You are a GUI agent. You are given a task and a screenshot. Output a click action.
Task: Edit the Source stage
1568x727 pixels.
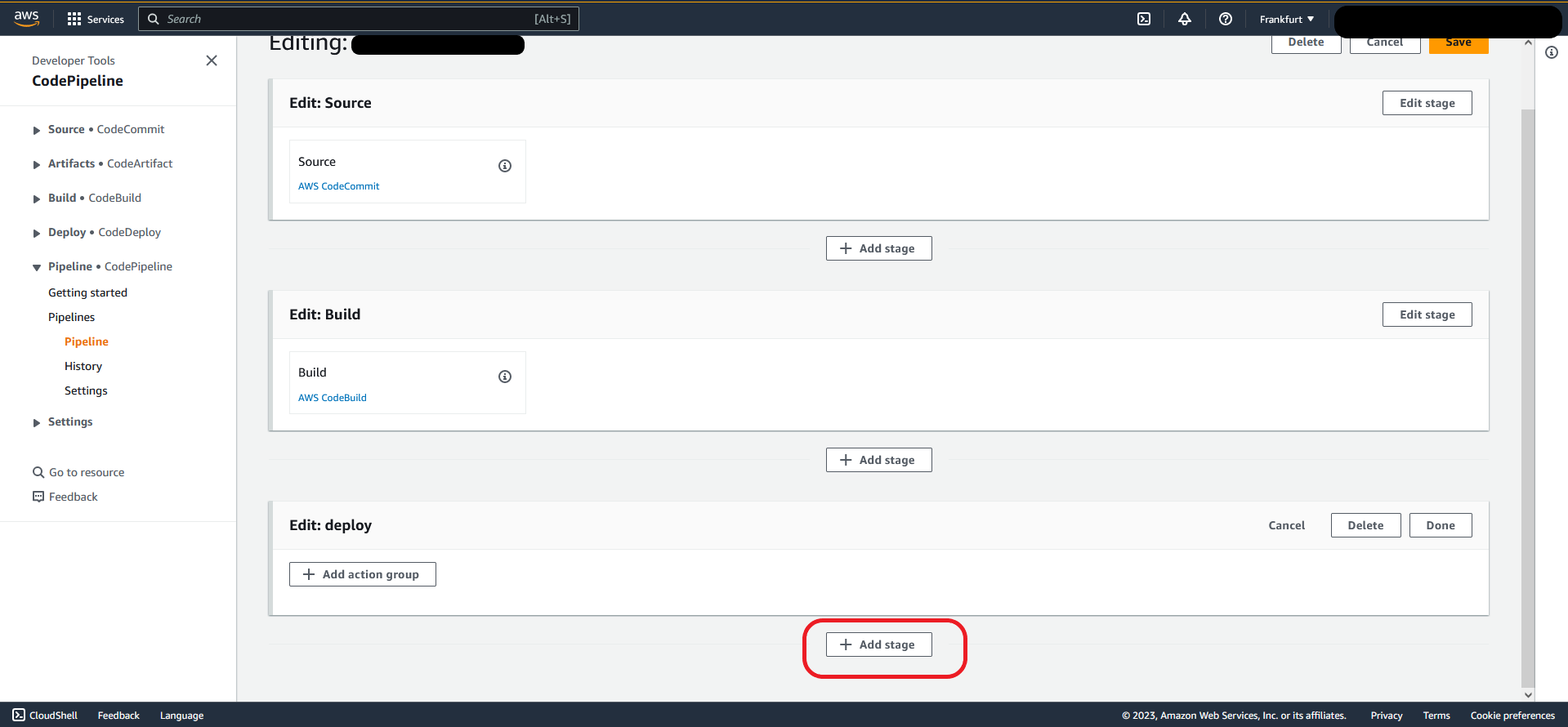coord(1427,103)
